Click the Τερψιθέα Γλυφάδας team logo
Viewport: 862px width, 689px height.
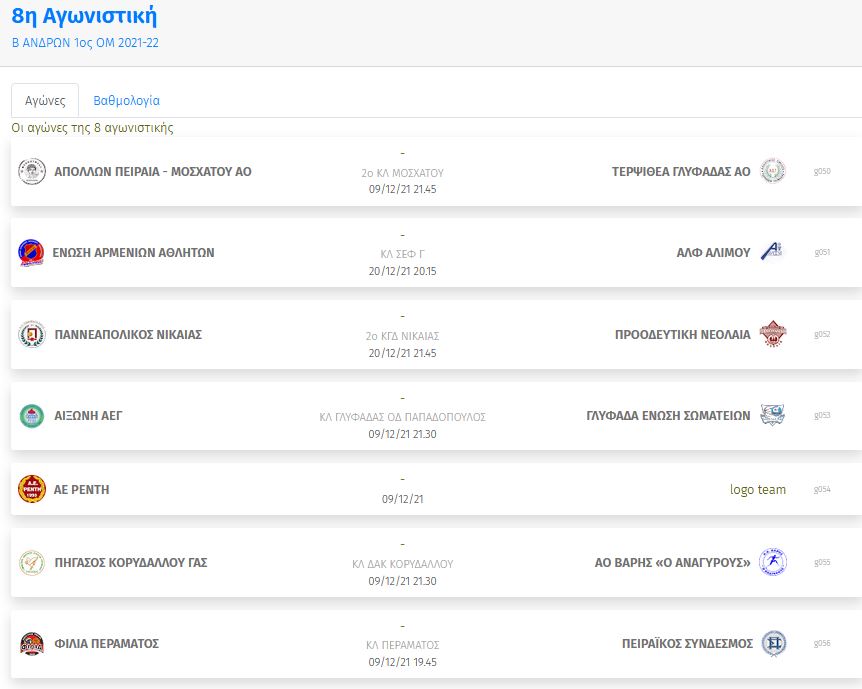(772, 171)
